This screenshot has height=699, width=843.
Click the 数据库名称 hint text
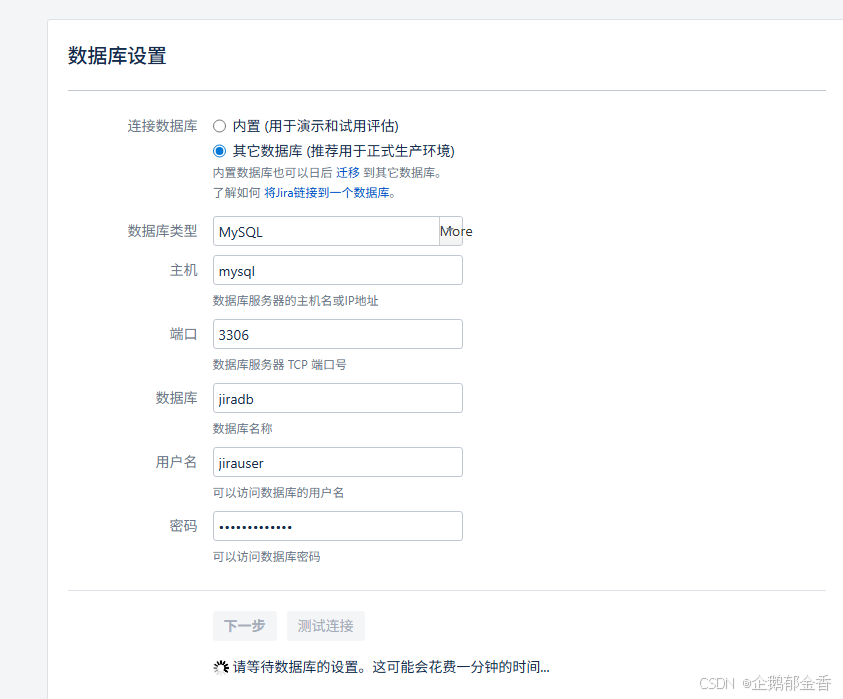[243, 429]
